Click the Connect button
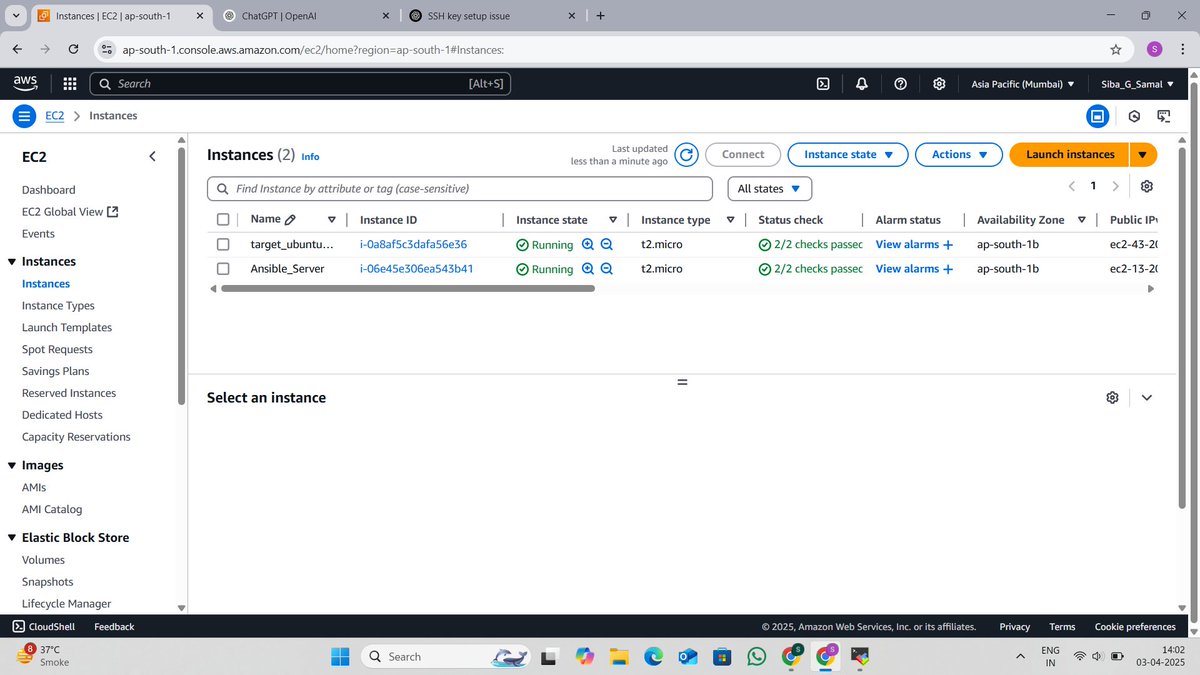1200x675 pixels. 743,155
